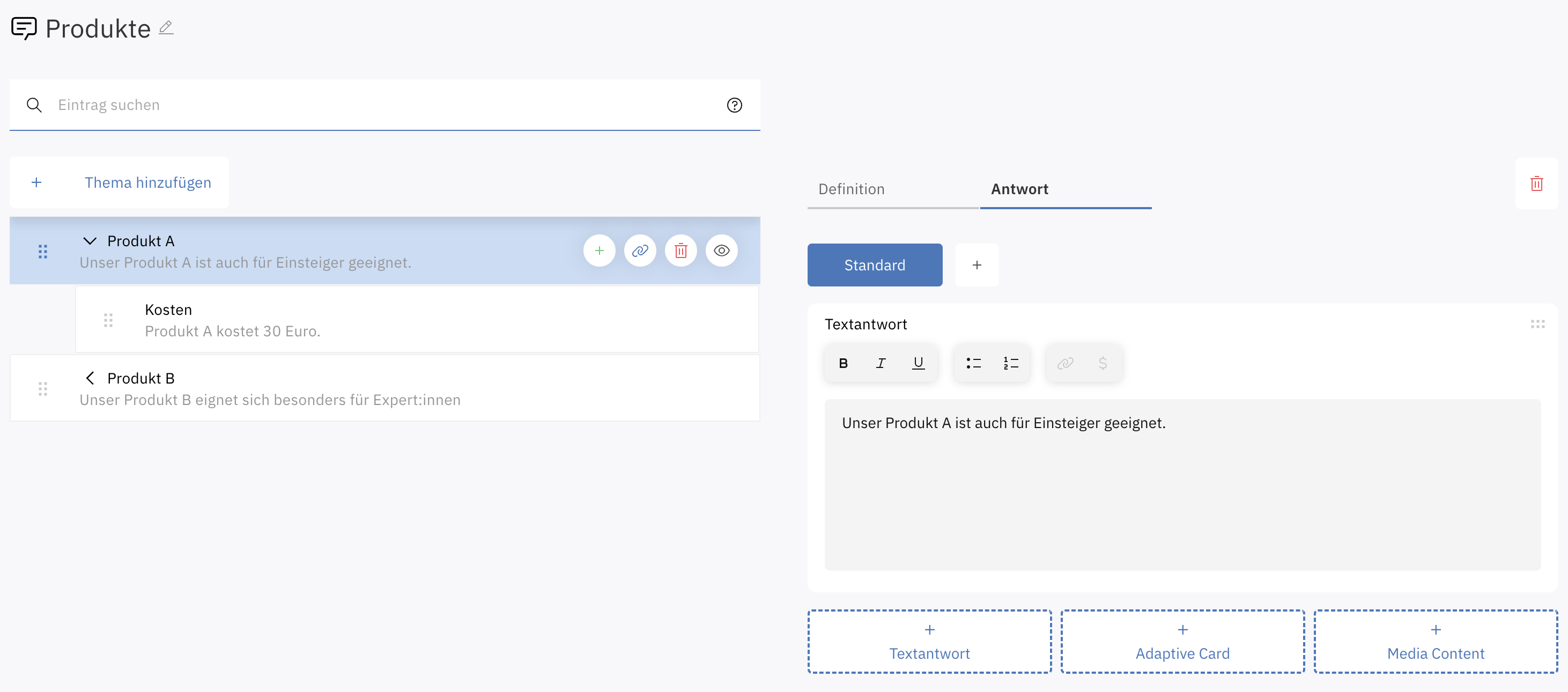This screenshot has width=1568, height=692.
Task: Click the ordered list icon
Action: pos(1012,363)
